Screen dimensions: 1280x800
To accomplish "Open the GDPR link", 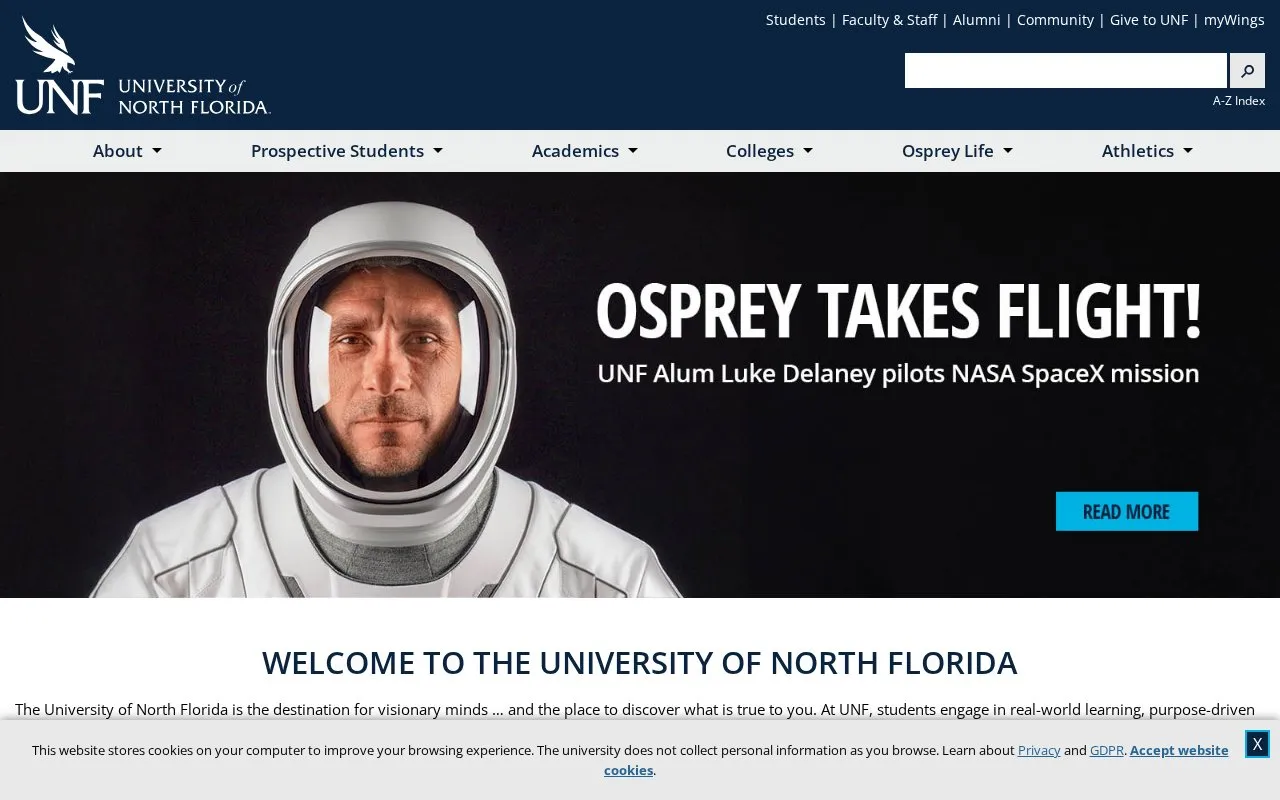I will [1107, 750].
